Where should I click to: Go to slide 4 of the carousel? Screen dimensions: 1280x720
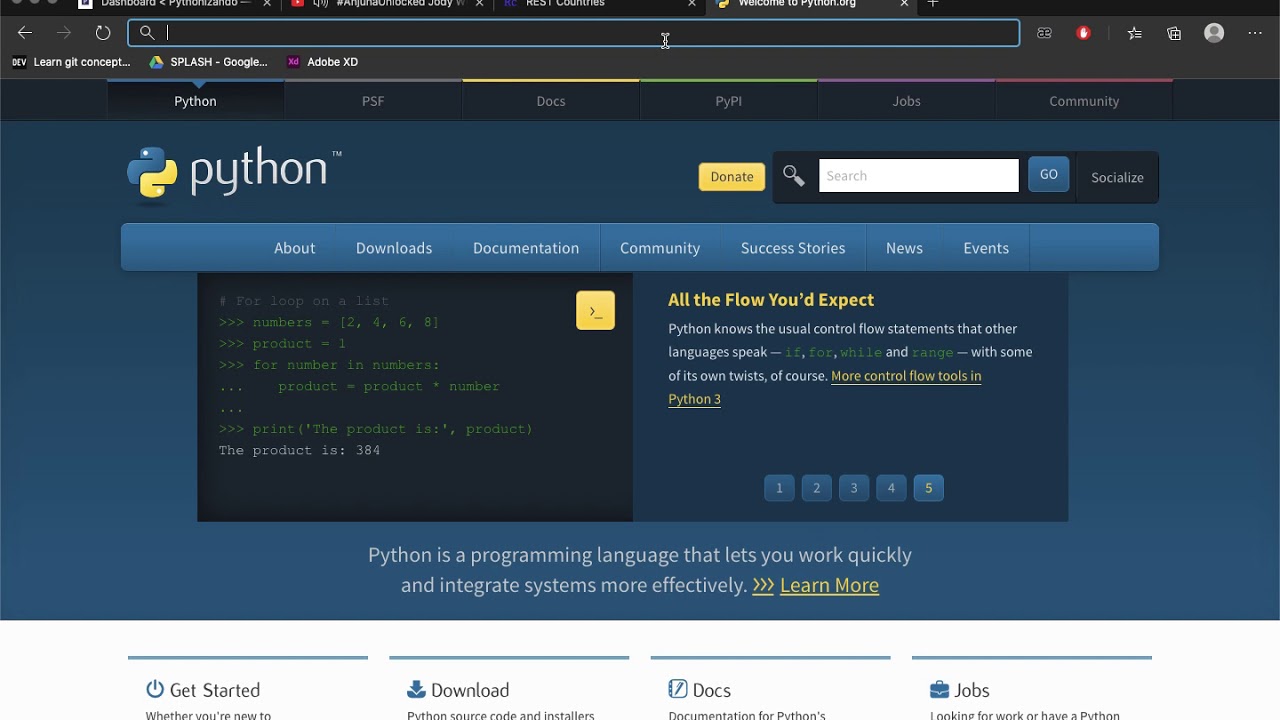[891, 488]
